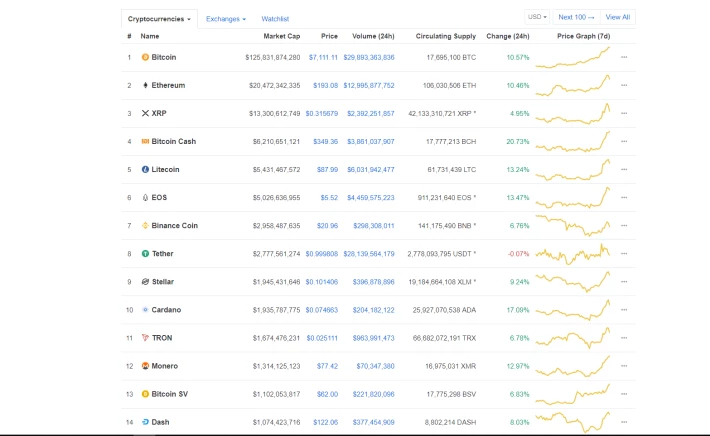Sort by Volume (24h) column header
The width and height of the screenshot is (710, 436).
(x=373, y=36)
